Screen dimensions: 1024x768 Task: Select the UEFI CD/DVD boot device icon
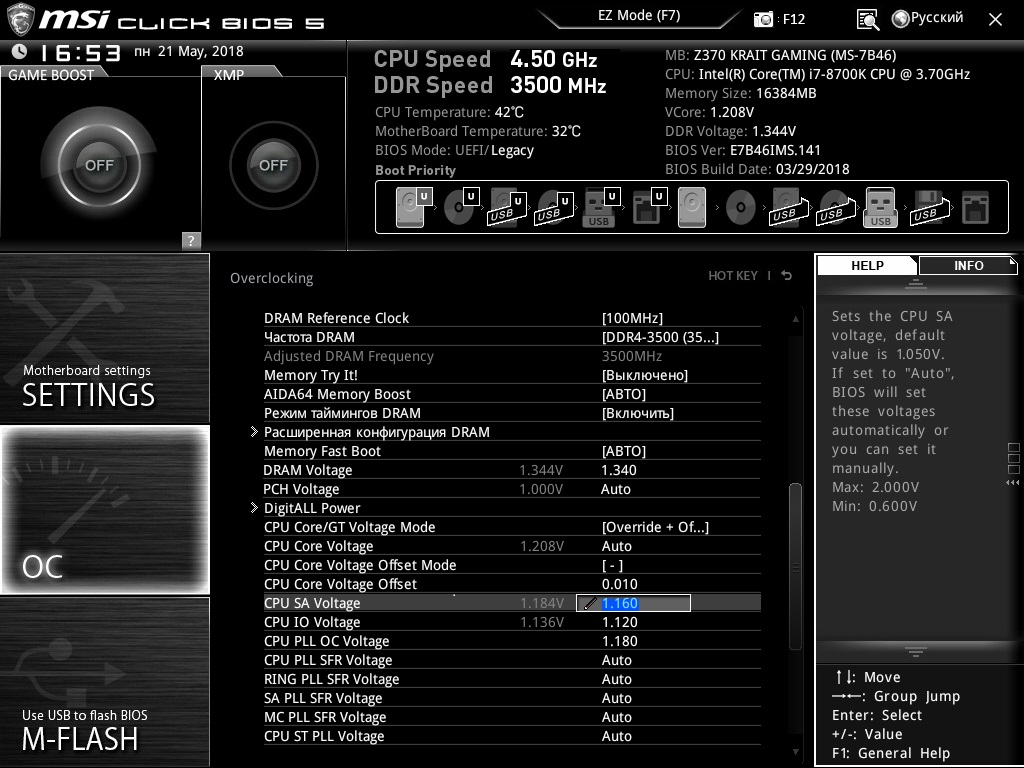coord(461,207)
